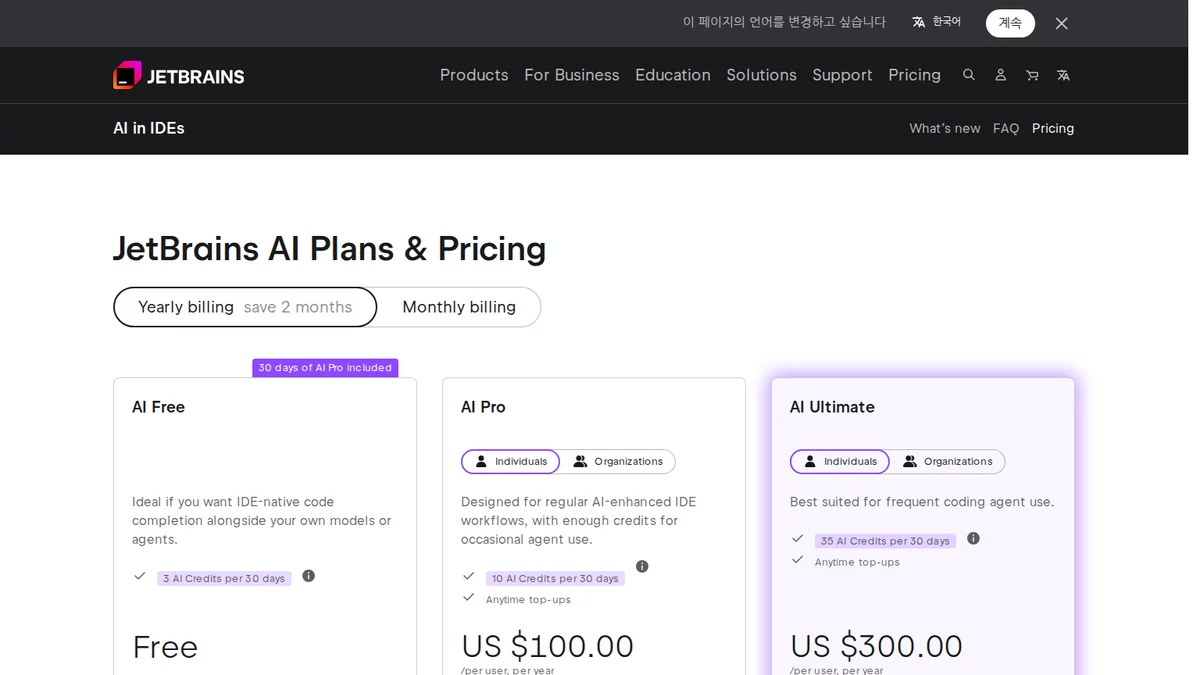Click the 35 AI Credits per 30 days label

point(885,541)
